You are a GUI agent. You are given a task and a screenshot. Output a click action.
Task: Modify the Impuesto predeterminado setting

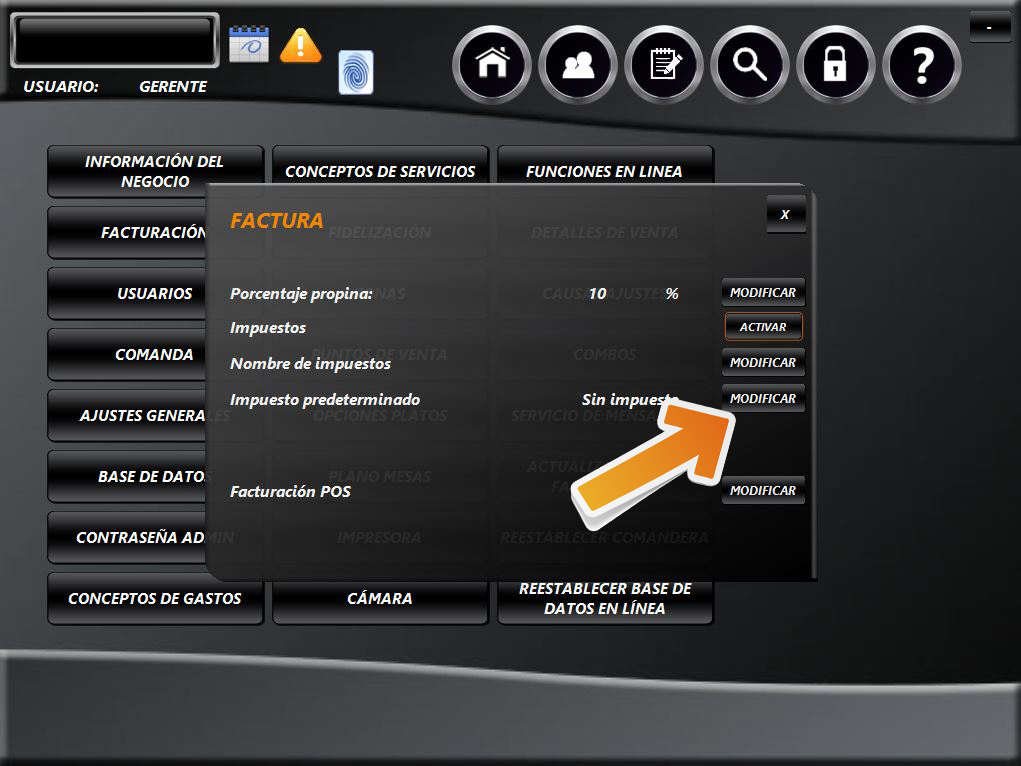coord(763,398)
